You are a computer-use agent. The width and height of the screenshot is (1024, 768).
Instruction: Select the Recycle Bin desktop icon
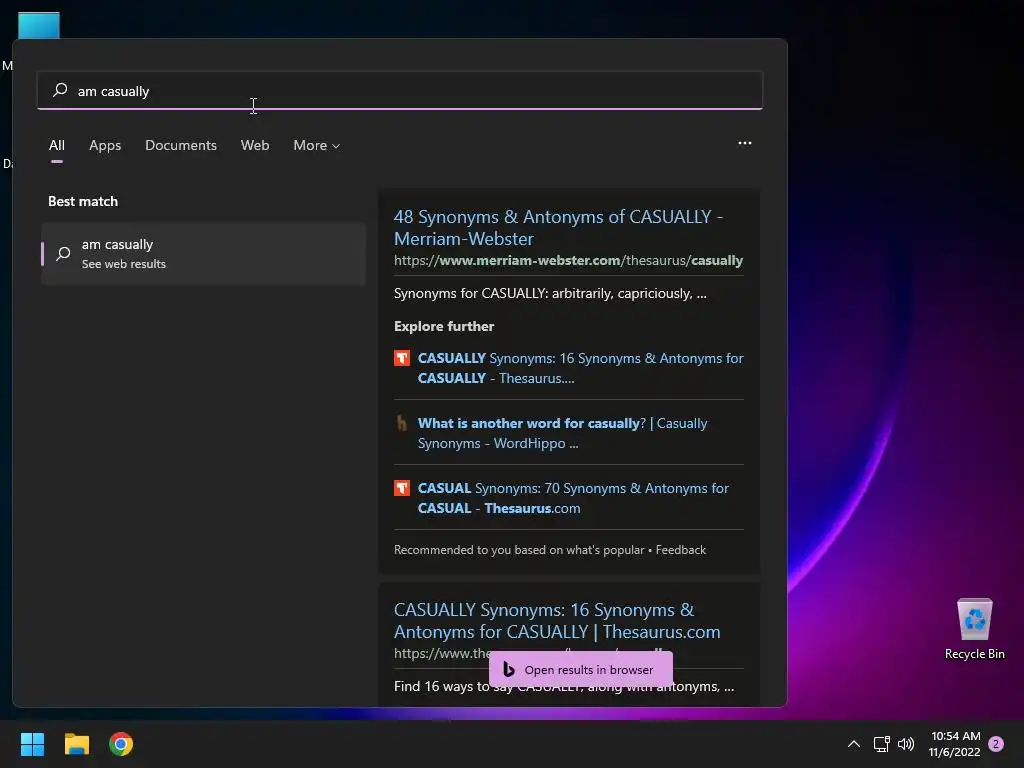point(974,629)
